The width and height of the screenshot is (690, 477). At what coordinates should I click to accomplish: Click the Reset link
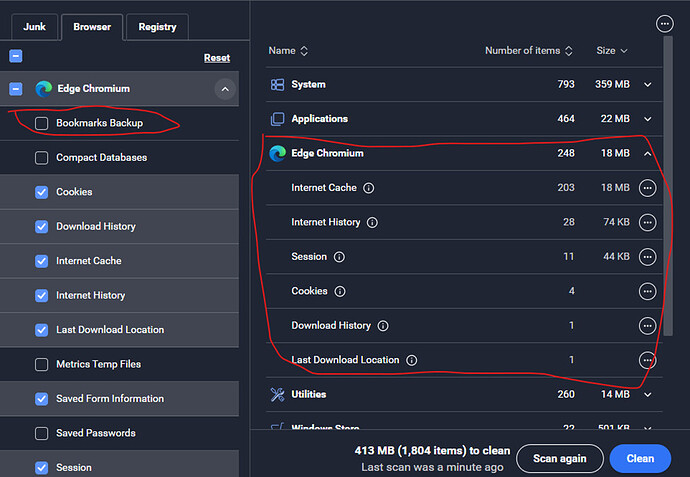point(217,58)
